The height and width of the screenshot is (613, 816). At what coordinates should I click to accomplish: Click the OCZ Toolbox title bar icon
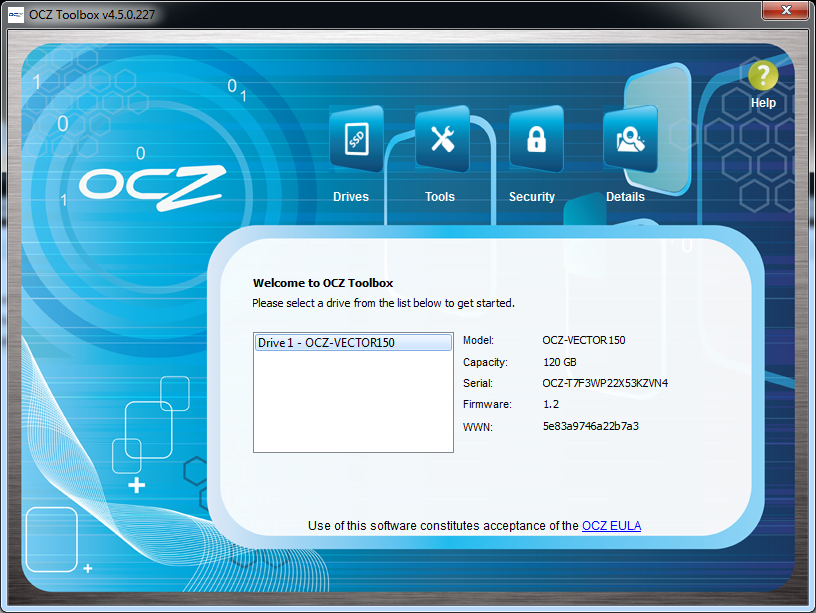click(16, 15)
